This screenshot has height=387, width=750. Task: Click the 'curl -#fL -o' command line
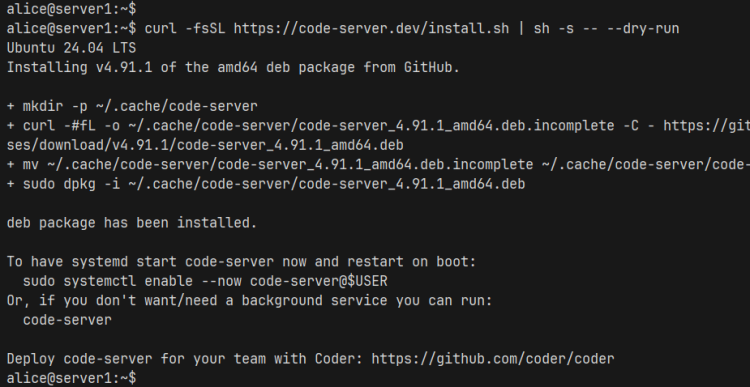coord(378,126)
